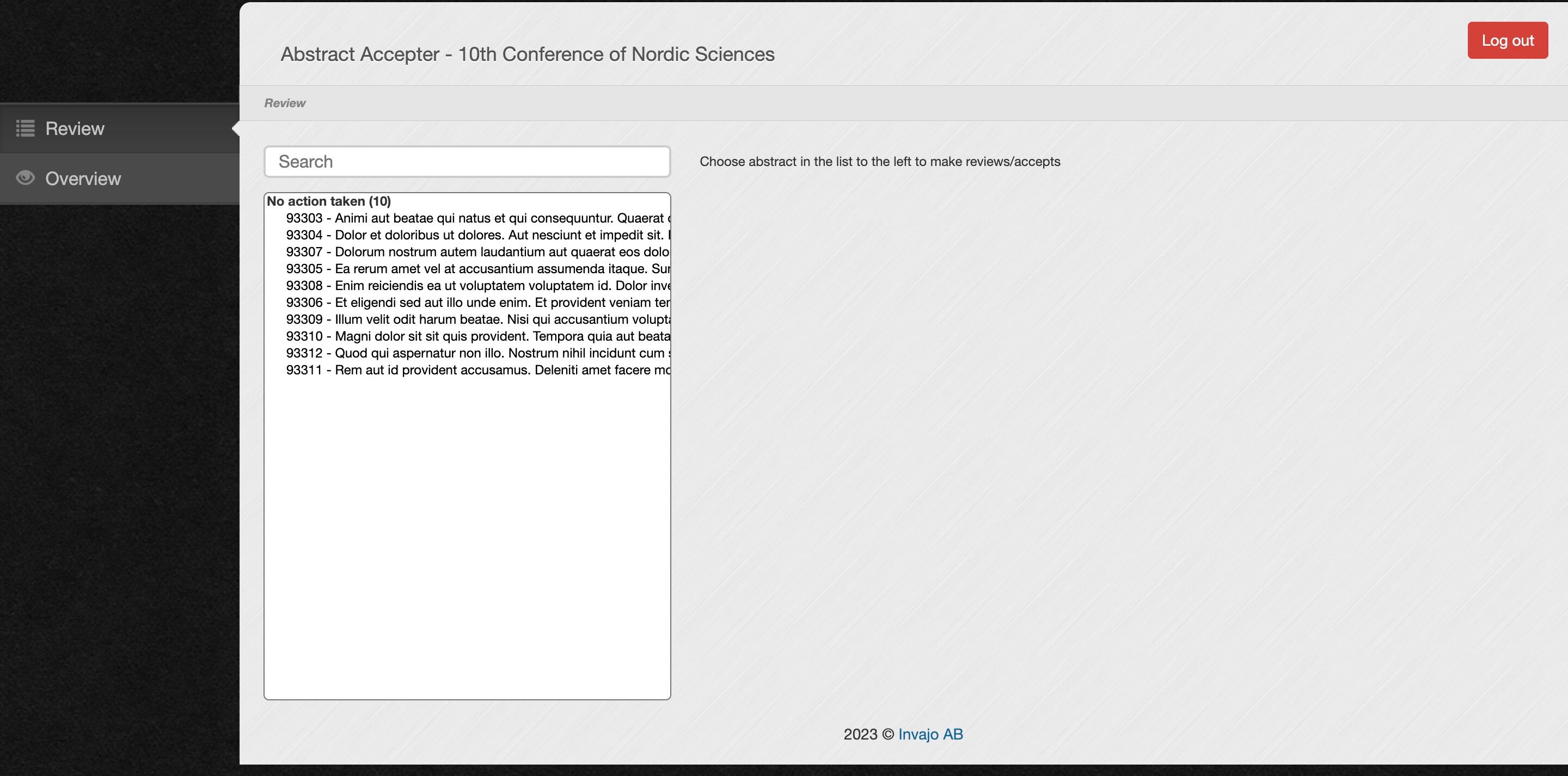Open the Overview sidebar menu item

83,178
